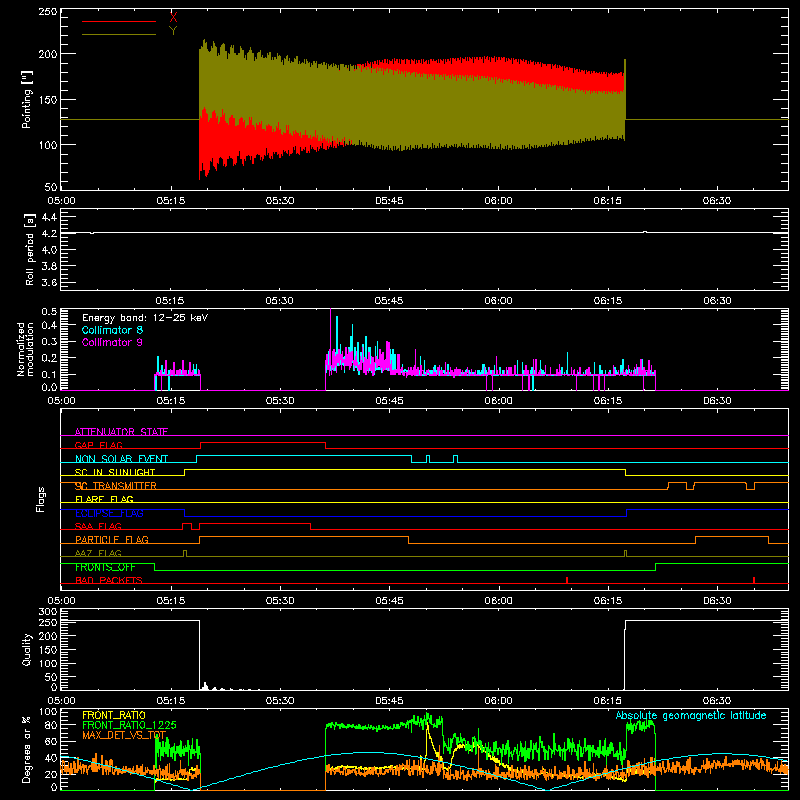Click the green FRONT_RATIO_1225 legend entry
The width and height of the screenshot is (800, 800).
point(129,725)
